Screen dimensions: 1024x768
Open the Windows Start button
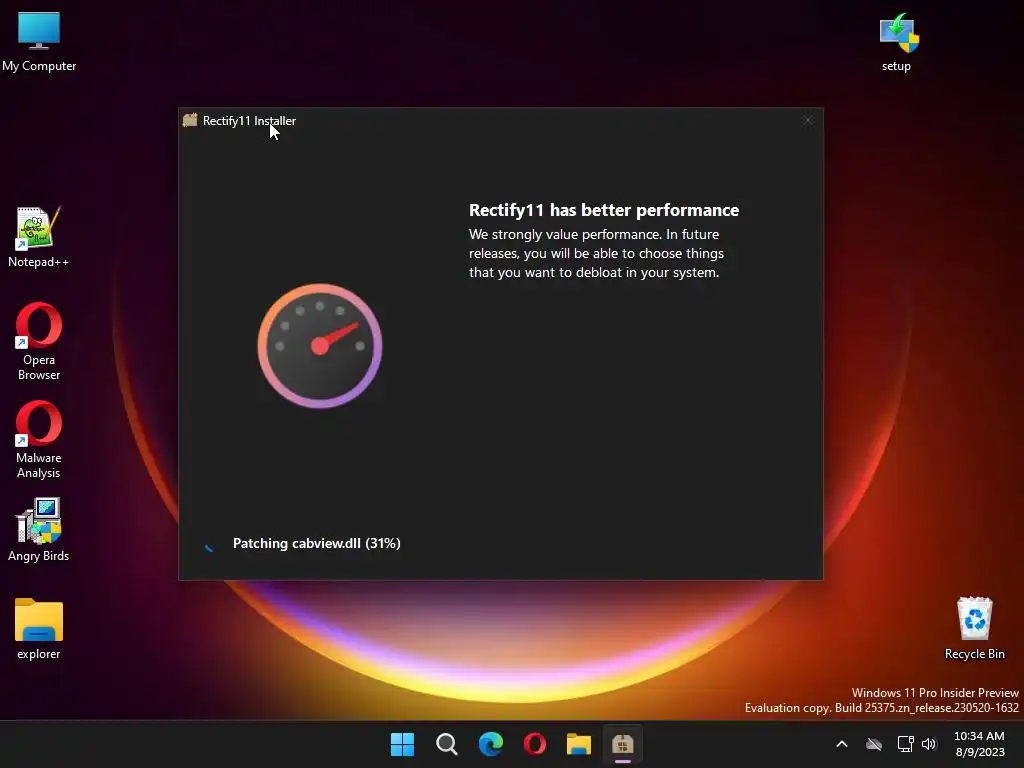[402, 744]
